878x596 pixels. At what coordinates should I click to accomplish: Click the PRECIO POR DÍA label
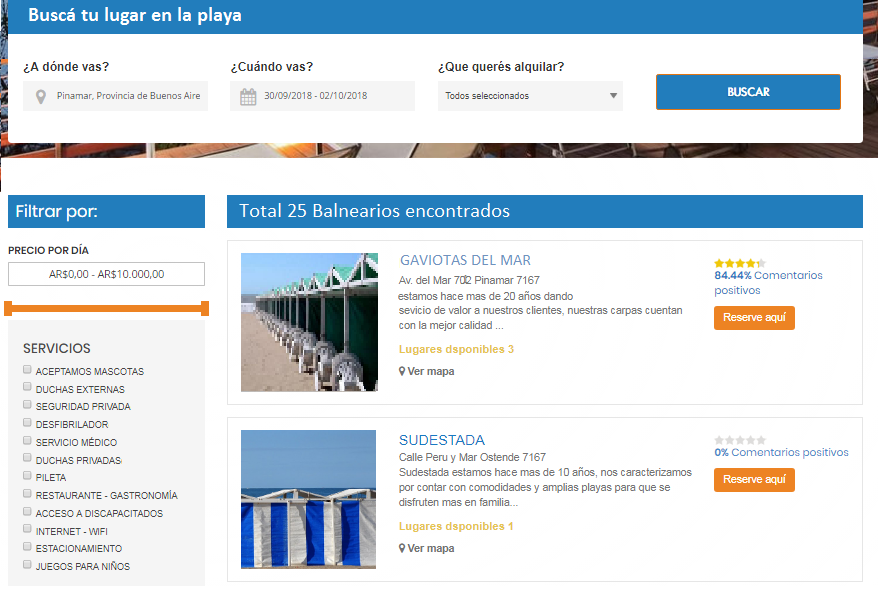pyautogui.click(x=48, y=250)
